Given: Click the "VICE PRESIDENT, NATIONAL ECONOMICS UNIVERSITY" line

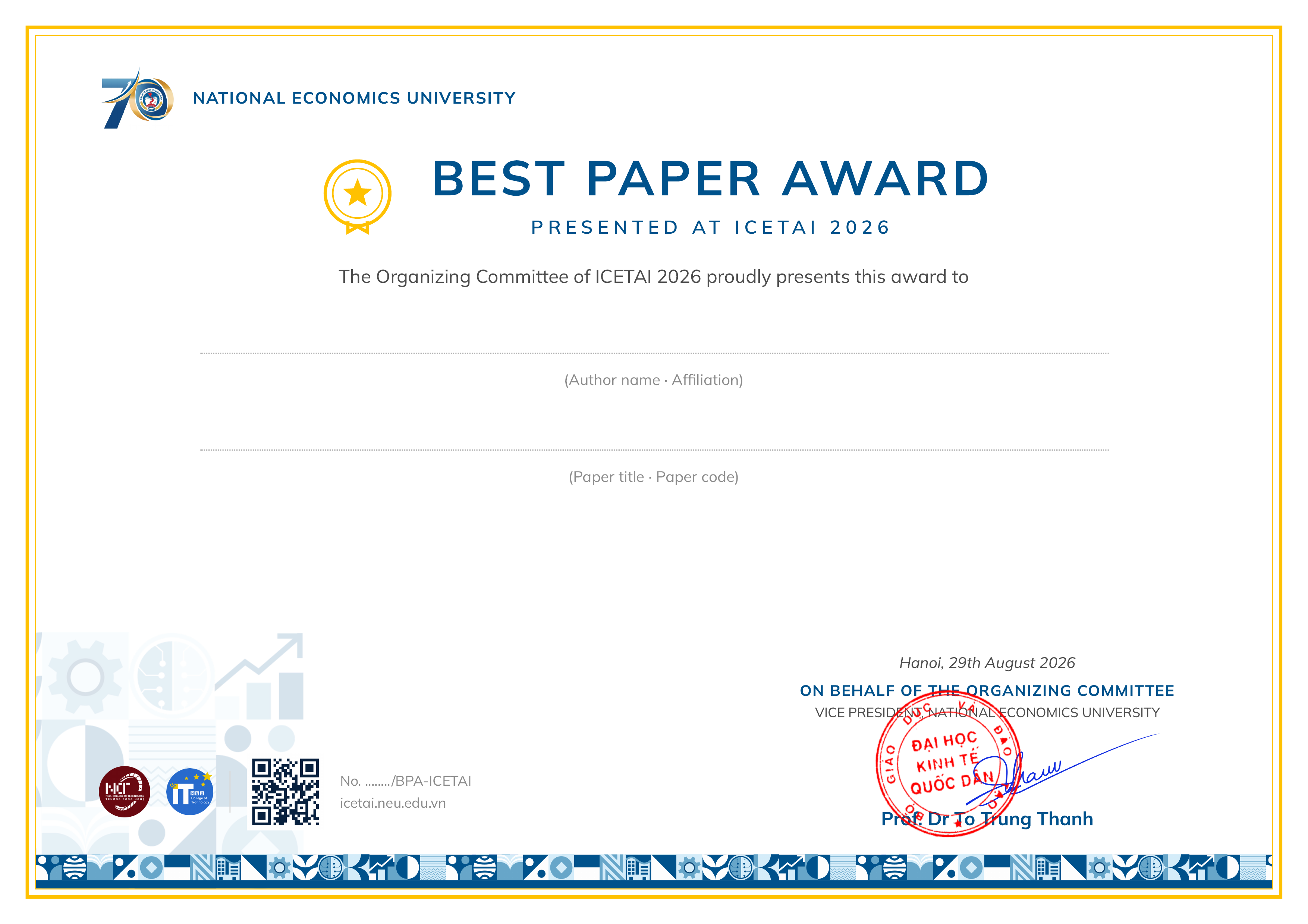Looking at the screenshot, I should point(987,712).
